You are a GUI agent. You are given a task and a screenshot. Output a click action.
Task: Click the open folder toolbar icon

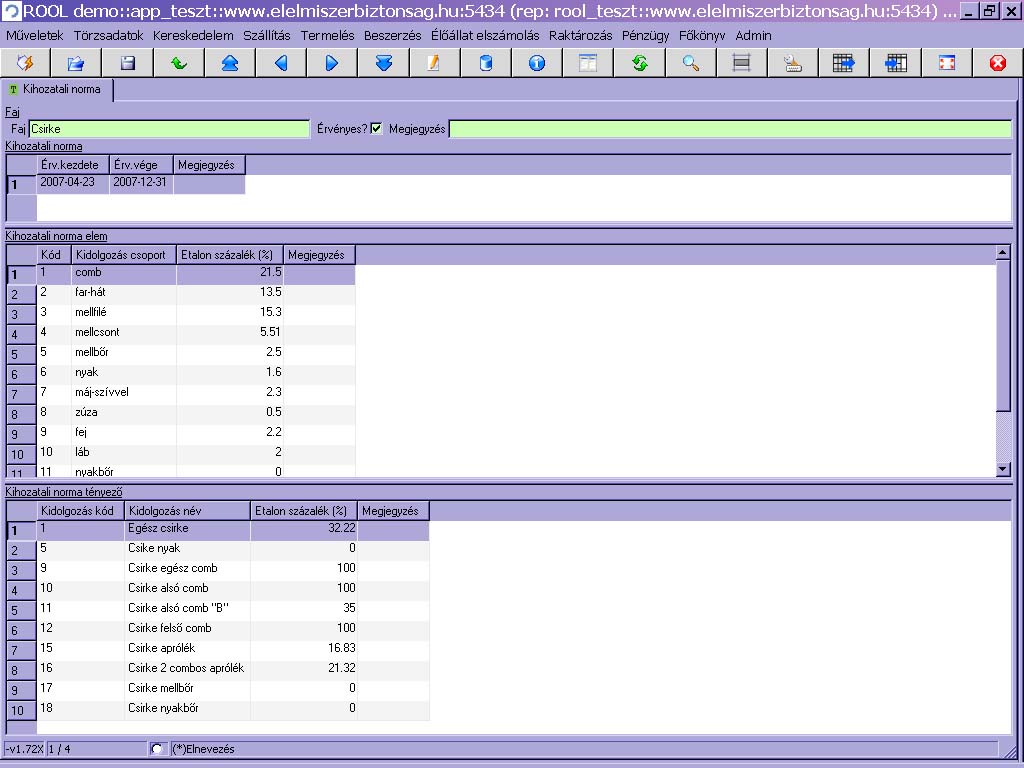point(76,63)
